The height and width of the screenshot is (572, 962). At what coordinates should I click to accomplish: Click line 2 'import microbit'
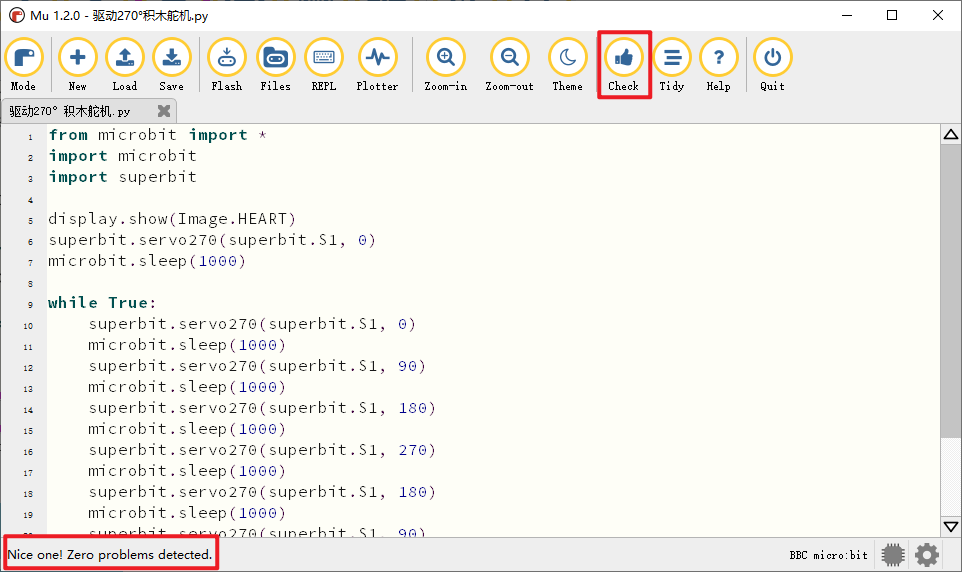coord(123,156)
